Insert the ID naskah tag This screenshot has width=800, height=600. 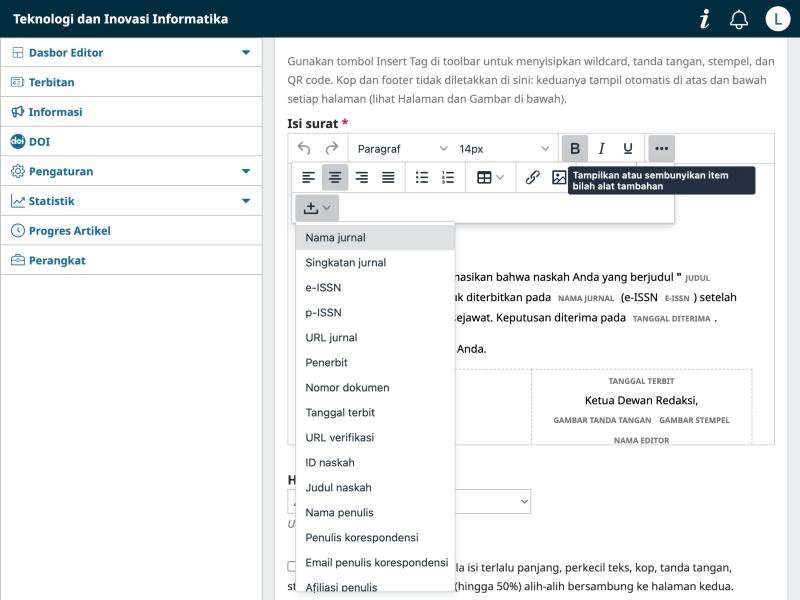[x=375, y=463]
